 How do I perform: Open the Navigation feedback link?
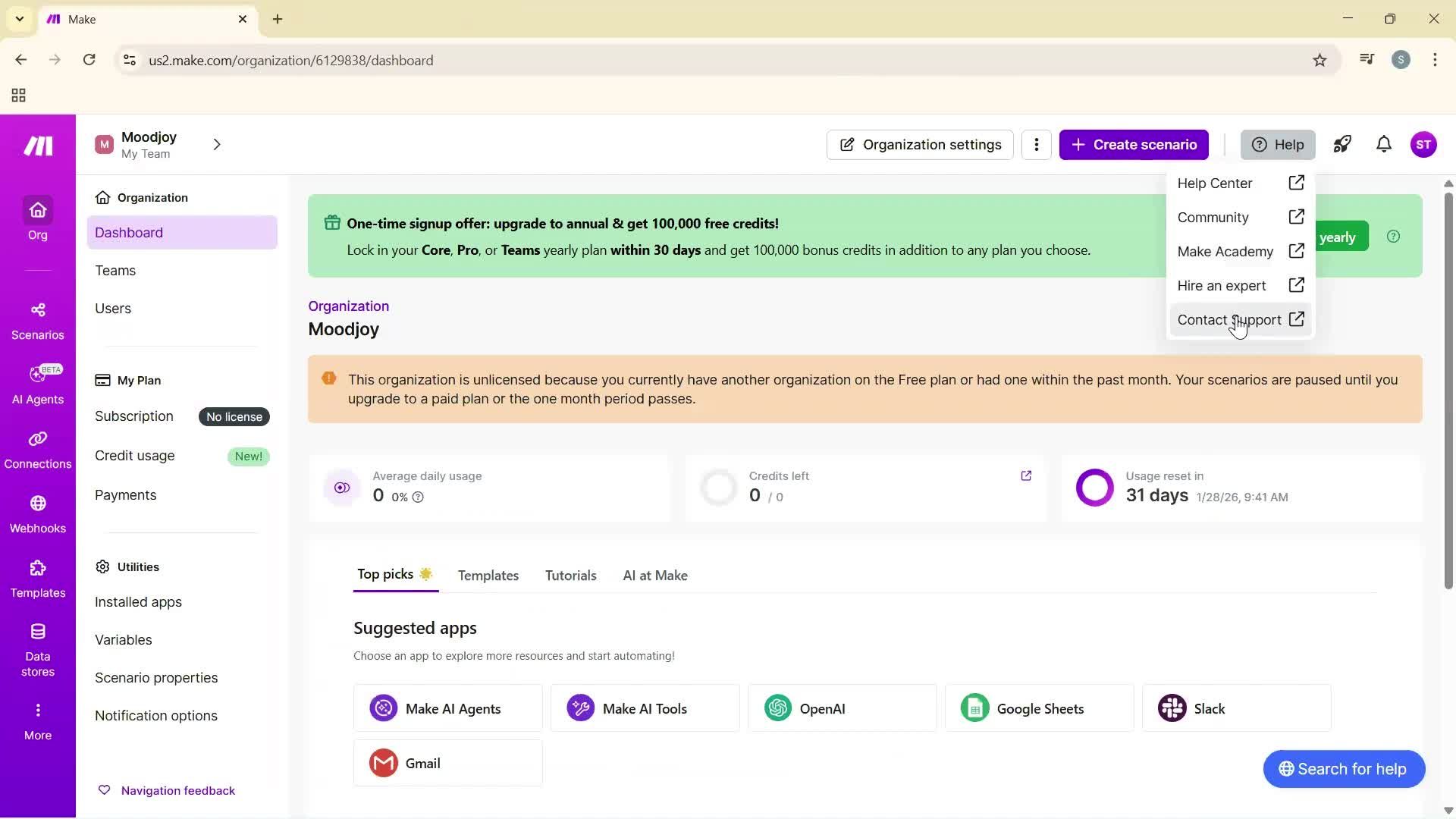pos(178,790)
